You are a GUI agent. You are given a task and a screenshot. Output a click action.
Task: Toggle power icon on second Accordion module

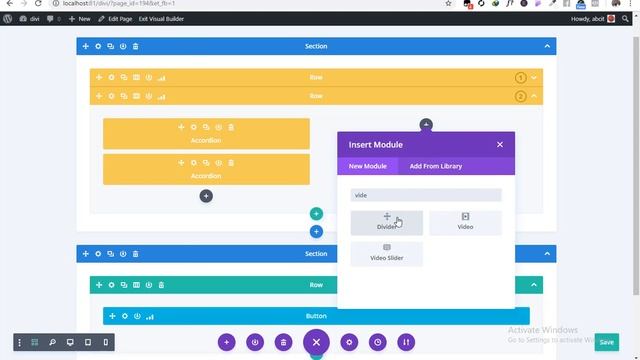pyautogui.click(x=219, y=163)
